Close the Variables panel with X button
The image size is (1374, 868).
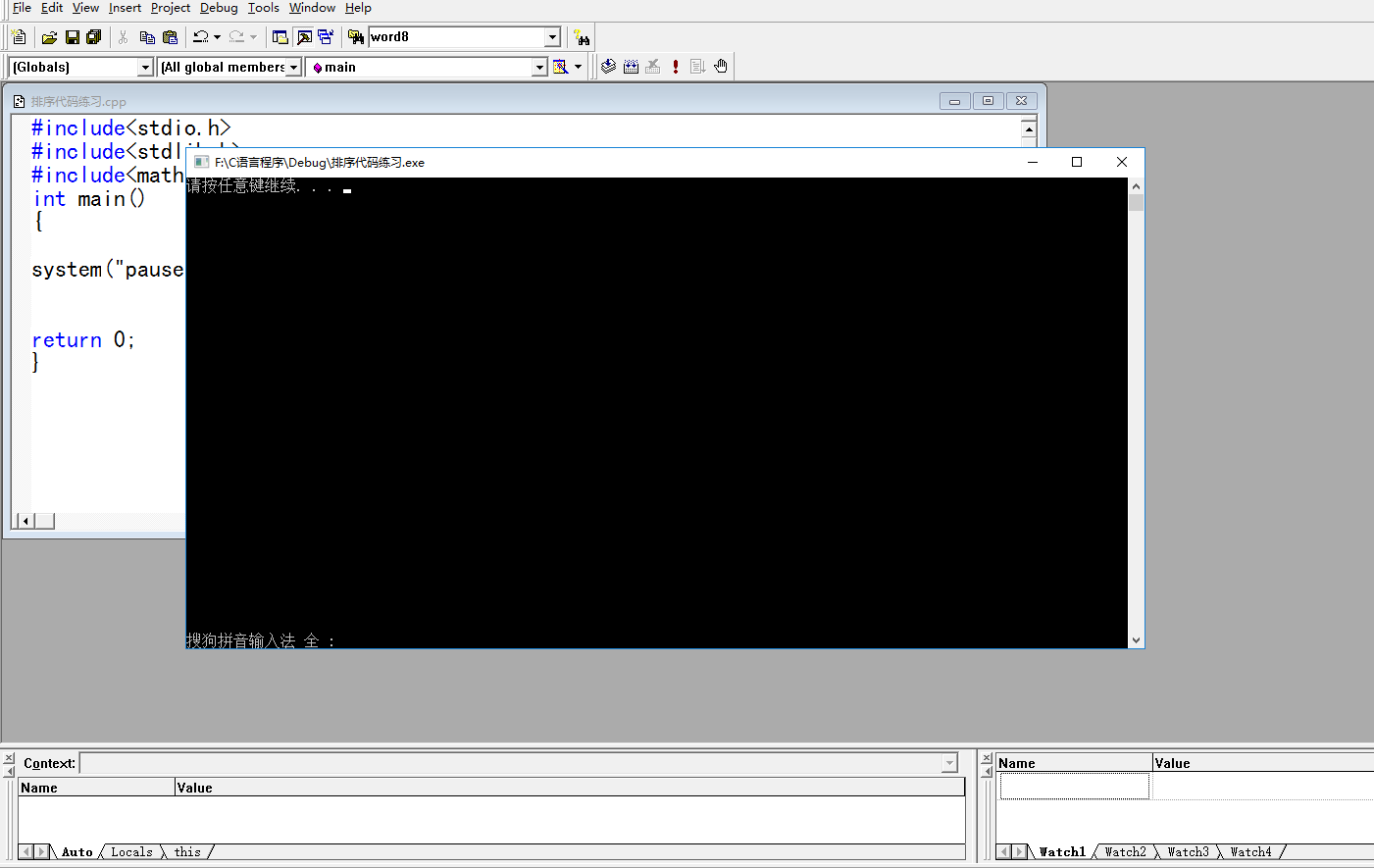[x=9, y=758]
